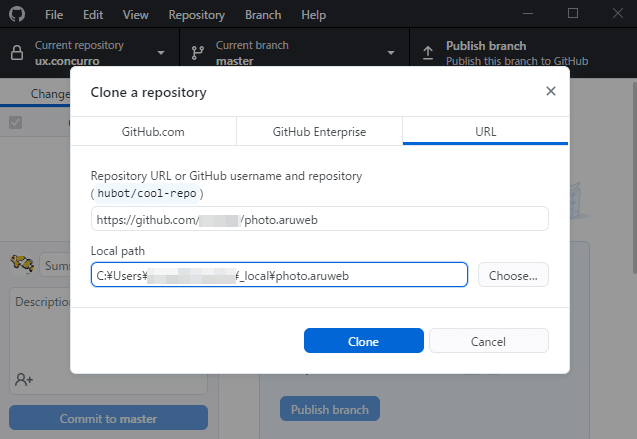Click the git branch icon beside Current branch
This screenshot has height=439, width=637.
click(198, 53)
